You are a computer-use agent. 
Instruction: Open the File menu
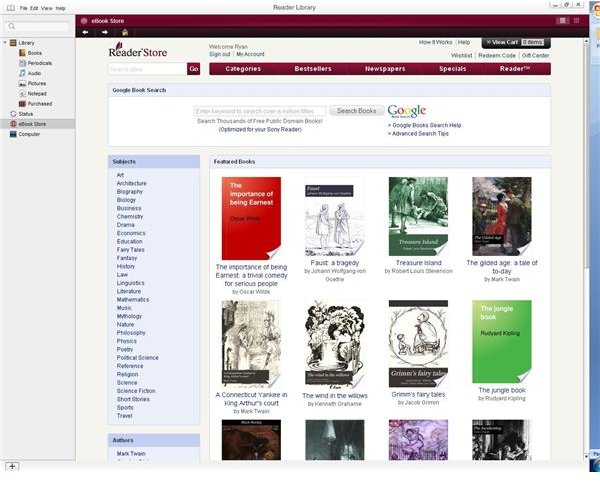[x=23, y=8]
